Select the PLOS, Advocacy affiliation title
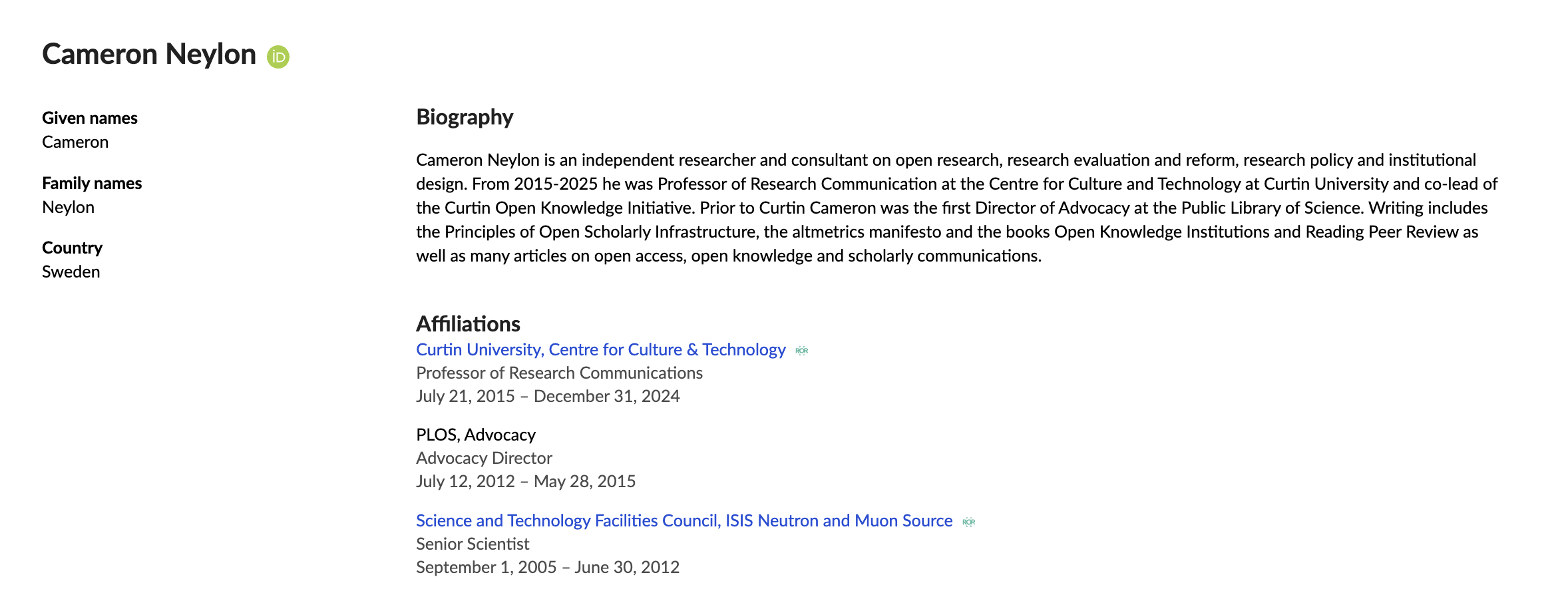 (476, 435)
